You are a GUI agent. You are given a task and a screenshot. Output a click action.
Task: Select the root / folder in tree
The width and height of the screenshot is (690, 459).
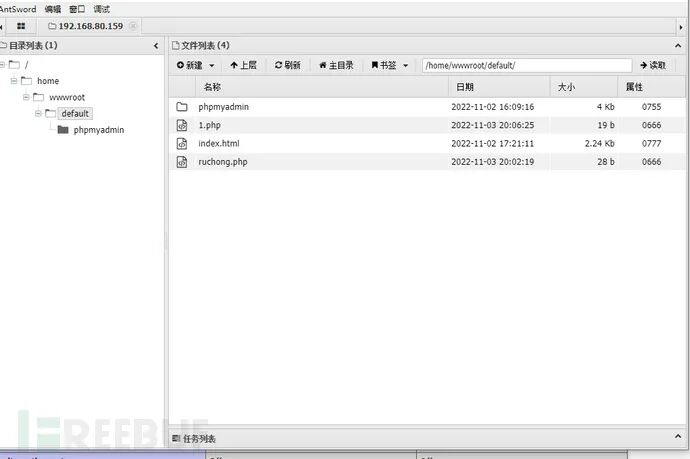[x=26, y=65]
